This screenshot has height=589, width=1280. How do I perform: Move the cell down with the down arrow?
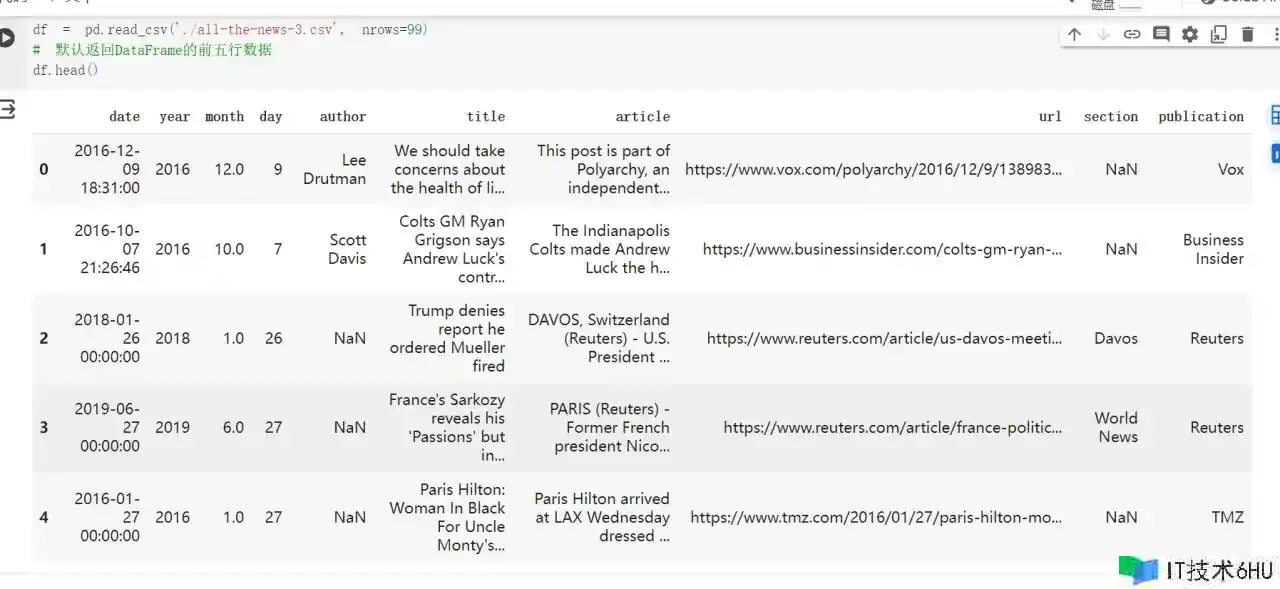point(1103,35)
